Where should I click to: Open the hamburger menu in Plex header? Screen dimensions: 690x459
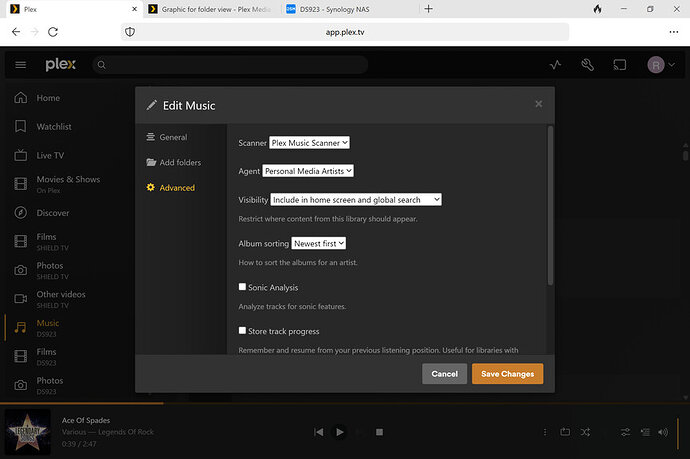tap(21, 65)
